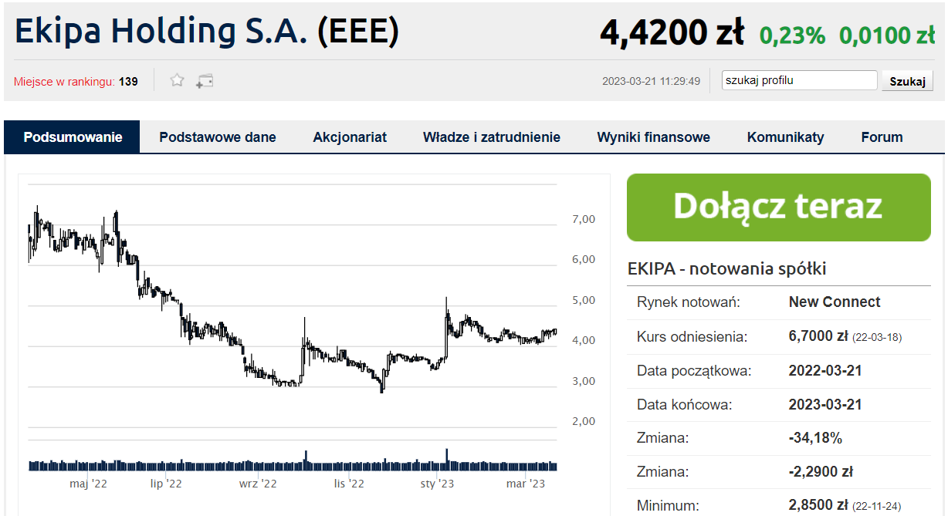Open the Podsumowanie tab
Viewport: 948px width, 516px height.
(x=73, y=137)
